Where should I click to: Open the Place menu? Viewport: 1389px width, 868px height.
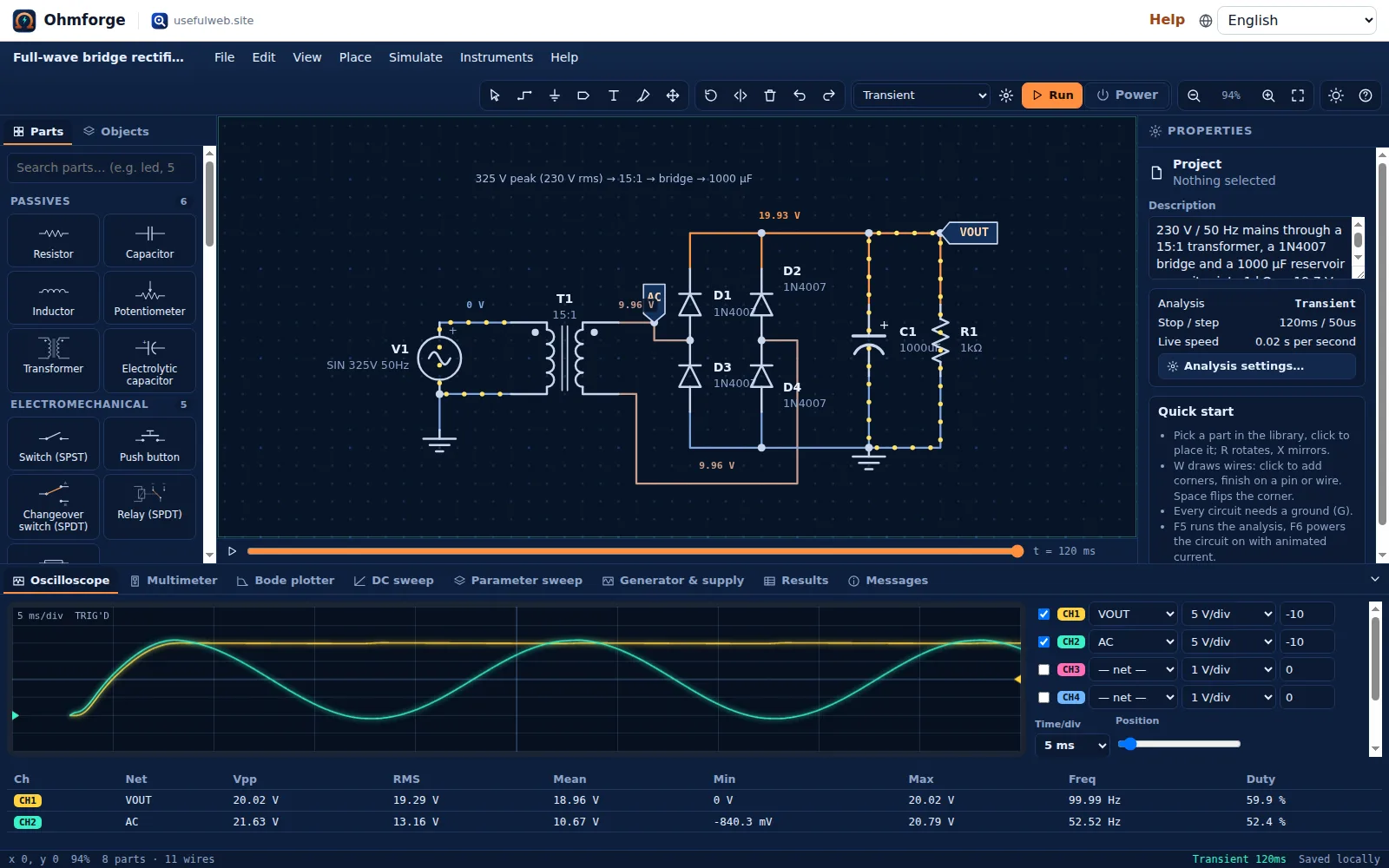pos(355,57)
